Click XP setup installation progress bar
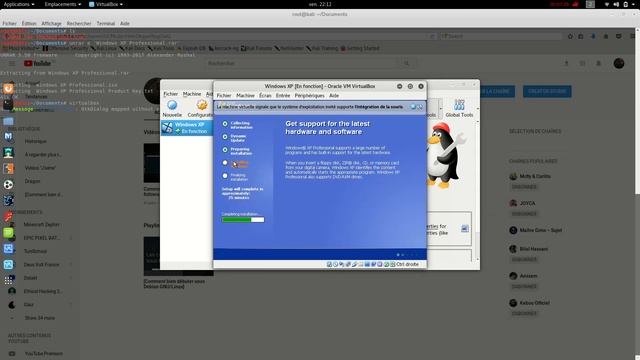Viewport: 640px width, 360px height. click(x=243, y=220)
